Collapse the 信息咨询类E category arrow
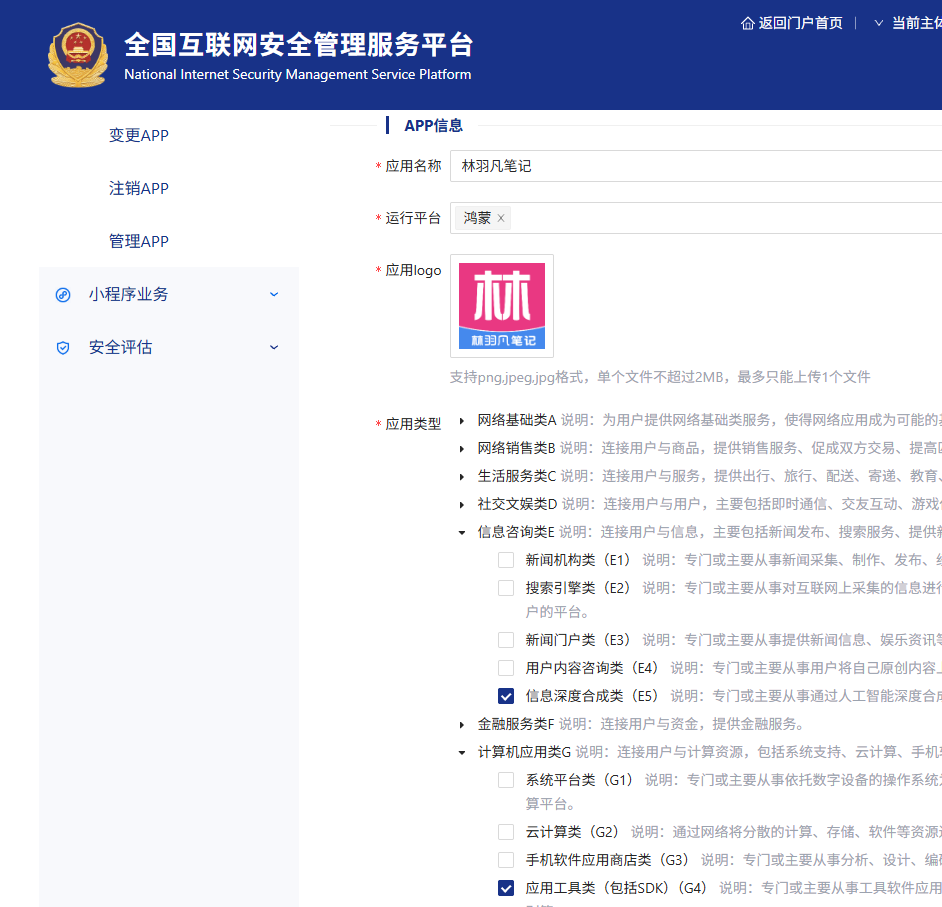 coord(461,533)
